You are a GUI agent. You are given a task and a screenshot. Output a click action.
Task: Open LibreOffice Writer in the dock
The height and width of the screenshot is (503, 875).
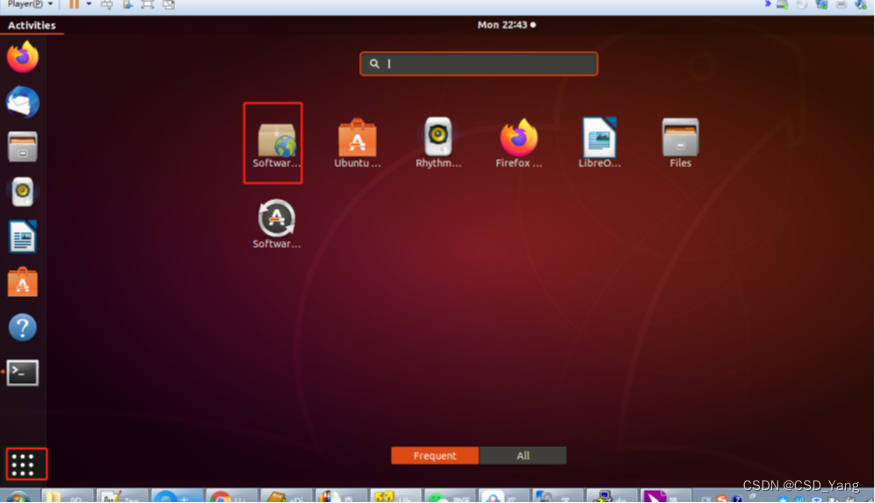coord(23,237)
